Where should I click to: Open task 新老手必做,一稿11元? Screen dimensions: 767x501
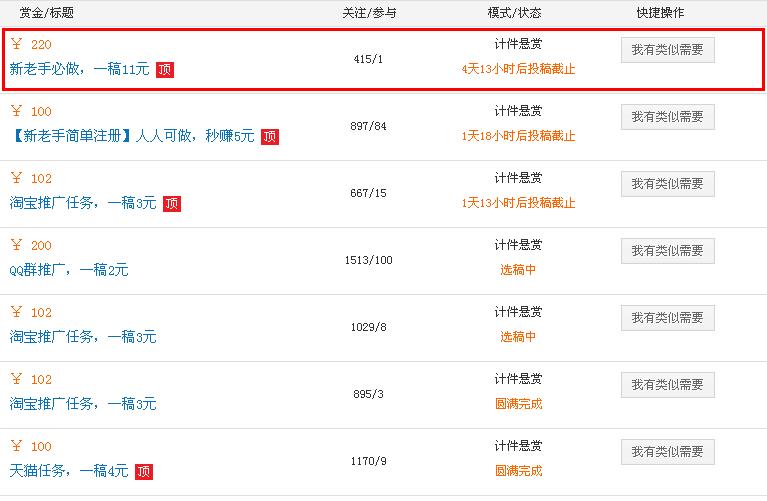pyautogui.click(x=79, y=69)
